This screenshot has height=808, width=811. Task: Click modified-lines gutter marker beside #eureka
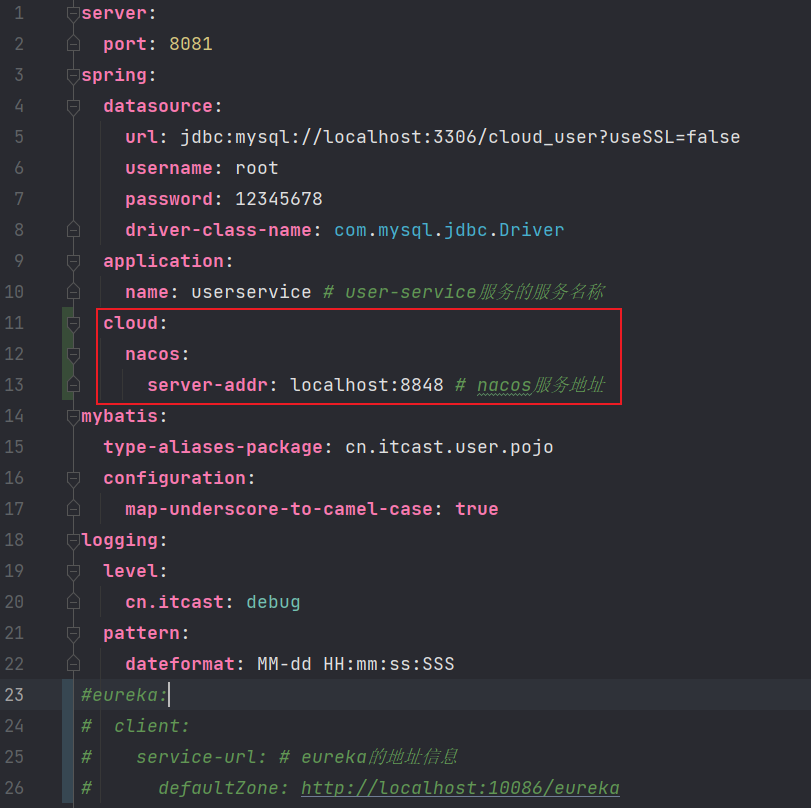click(67, 695)
